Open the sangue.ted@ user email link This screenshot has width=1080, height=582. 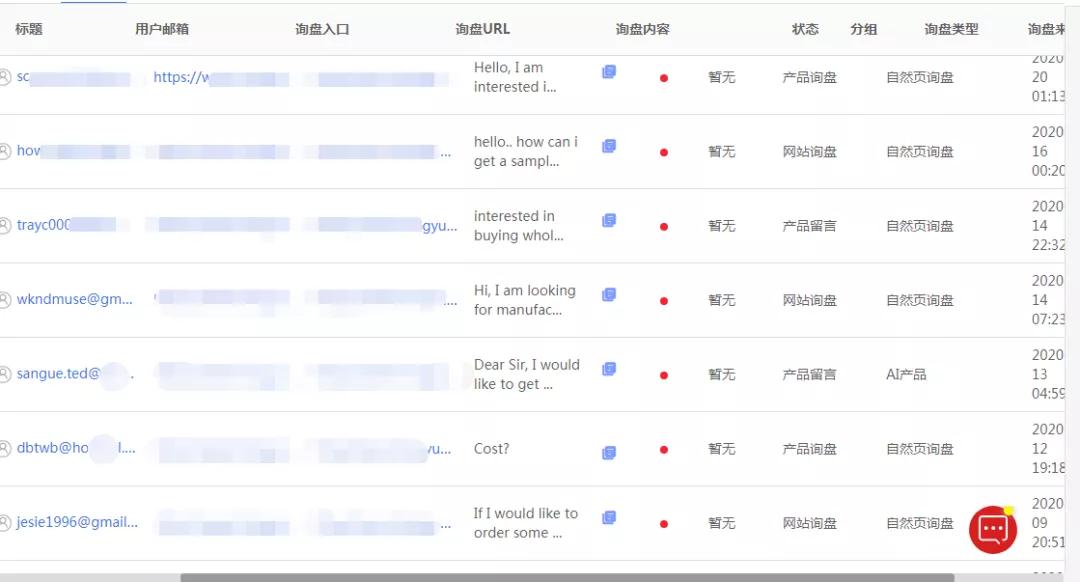pos(58,374)
